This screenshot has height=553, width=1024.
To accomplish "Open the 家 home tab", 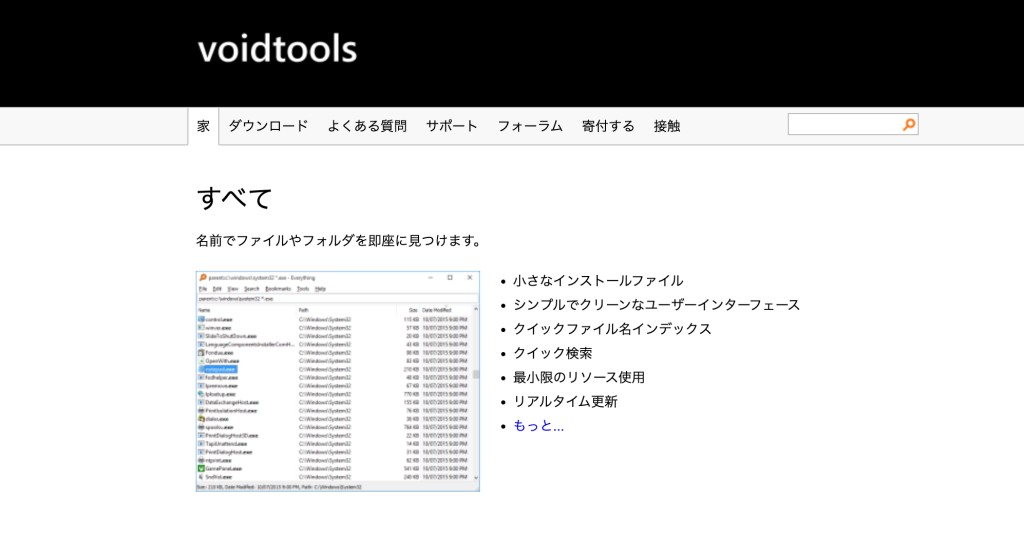I will 203,126.
